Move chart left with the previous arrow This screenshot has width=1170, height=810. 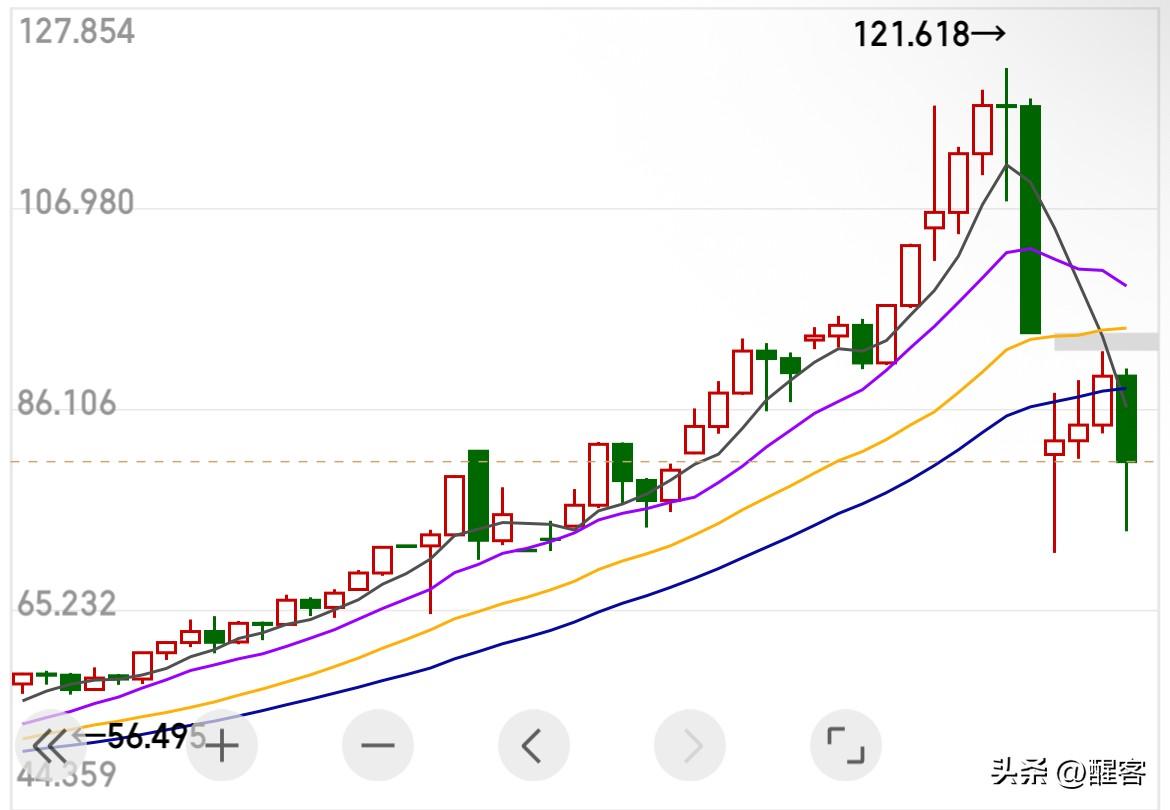(534, 745)
